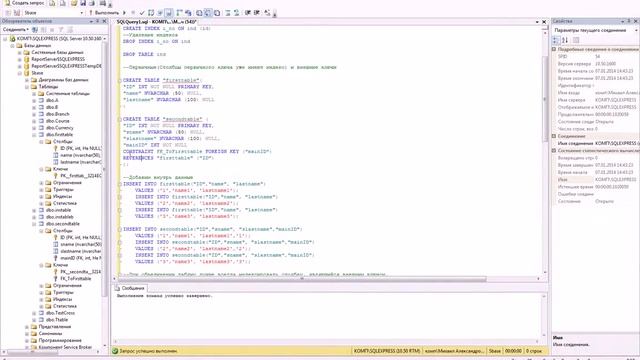
Task: Click CREATE TABLE "firsttable" line in editor
Action: pos(162,80)
